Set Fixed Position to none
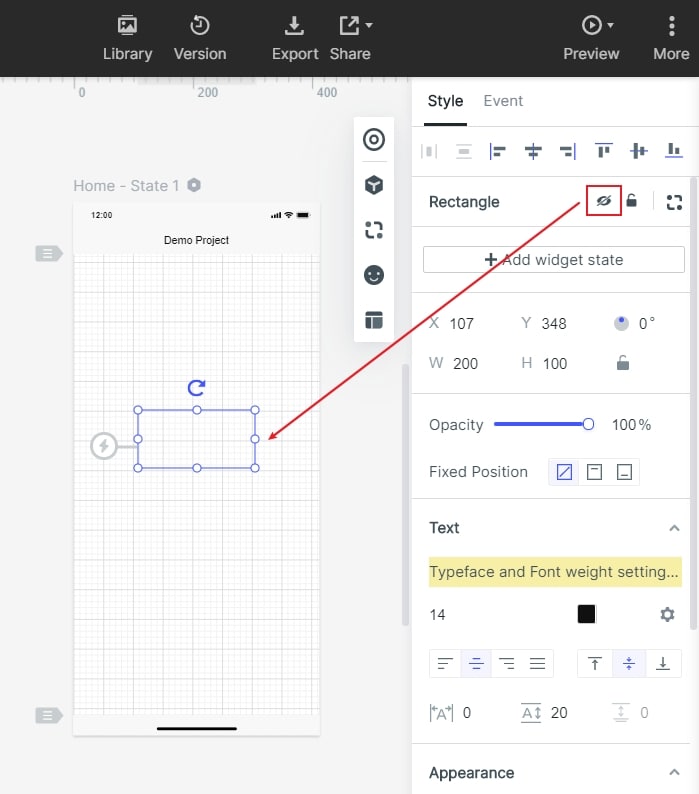 (x=564, y=472)
